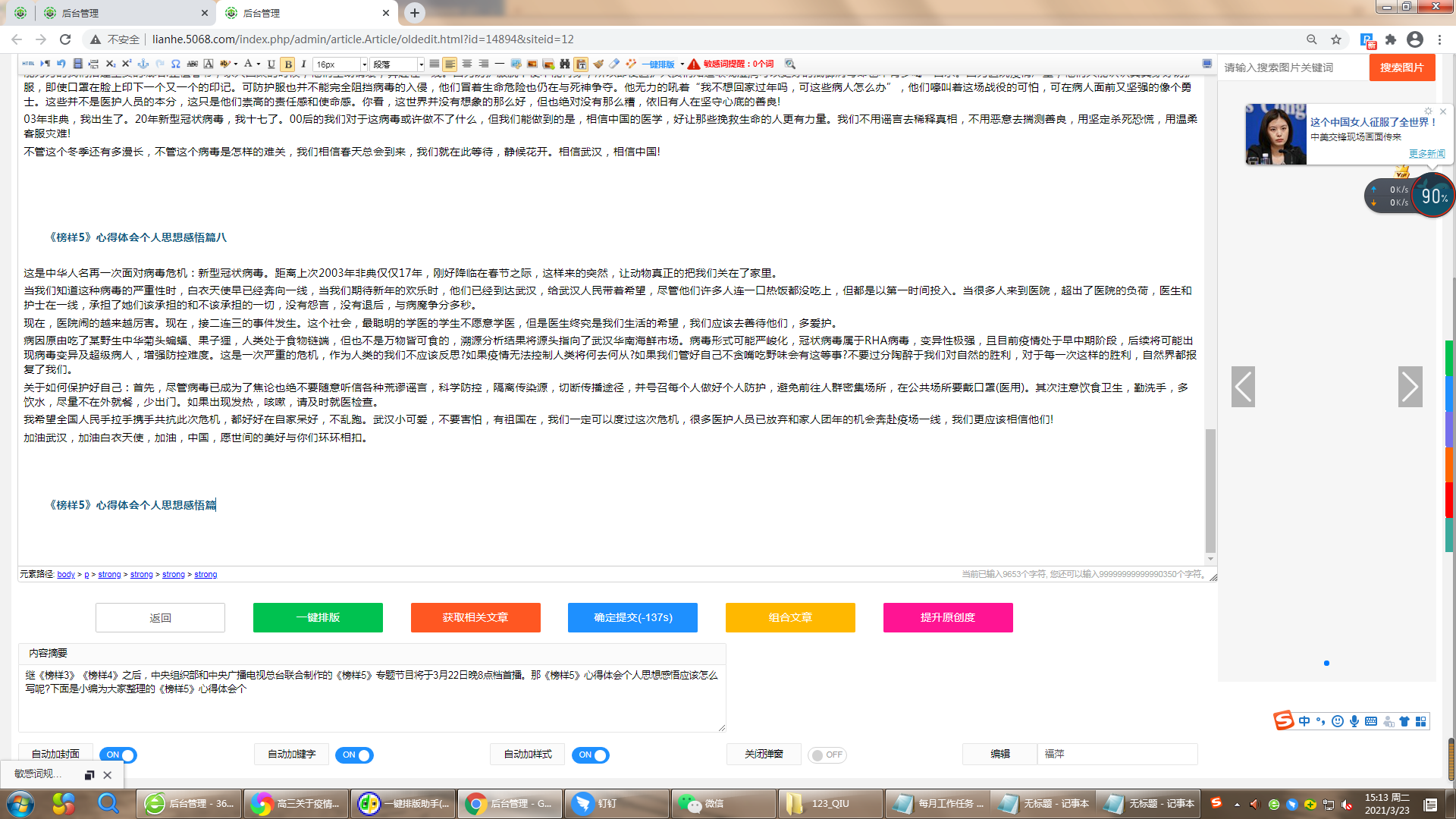
Task: Toggle 自动加样式 switch
Action: tap(591, 755)
